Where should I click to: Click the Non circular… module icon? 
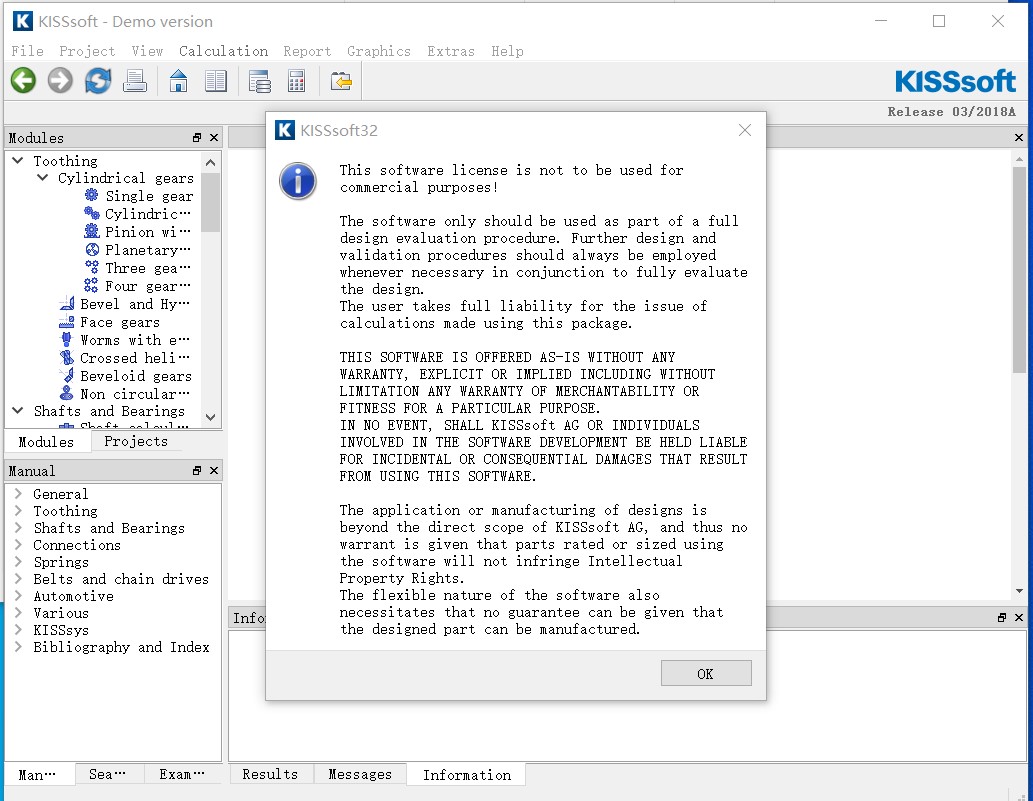[x=67, y=393]
